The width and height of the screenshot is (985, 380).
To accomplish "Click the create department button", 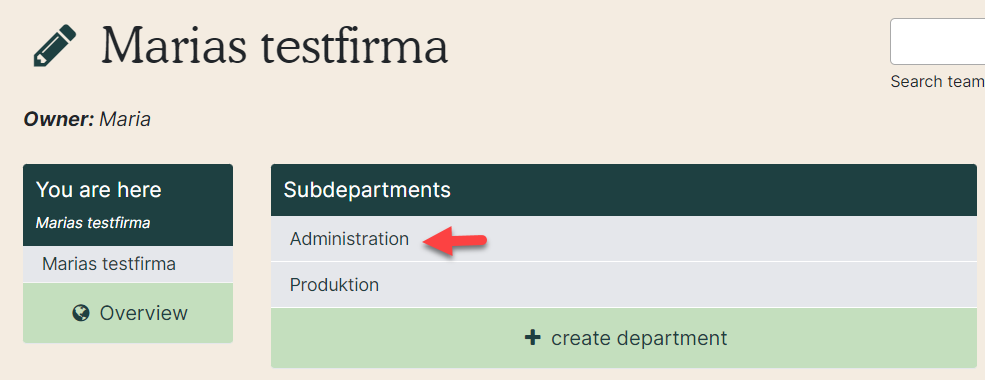I will click(x=624, y=338).
